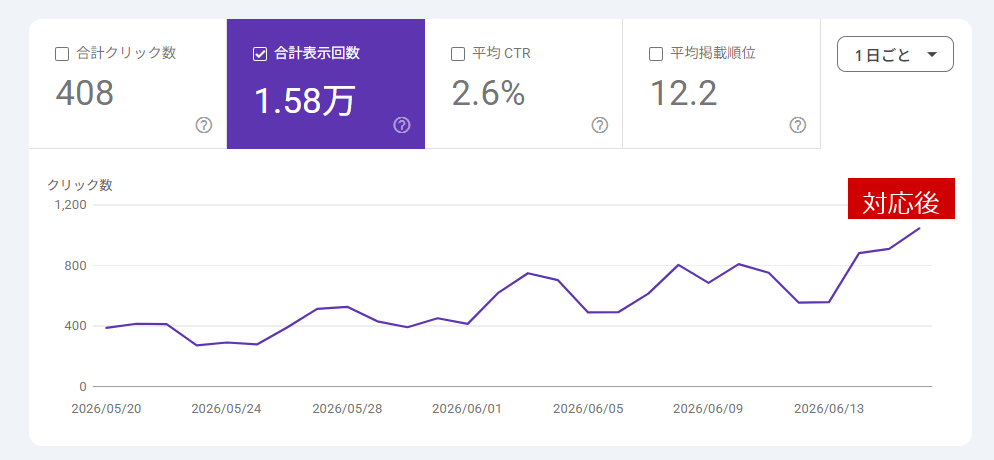The height and width of the screenshot is (460, 994).
Task: Enable the 平均 CTR checkbox
Action: coord(458,54)
